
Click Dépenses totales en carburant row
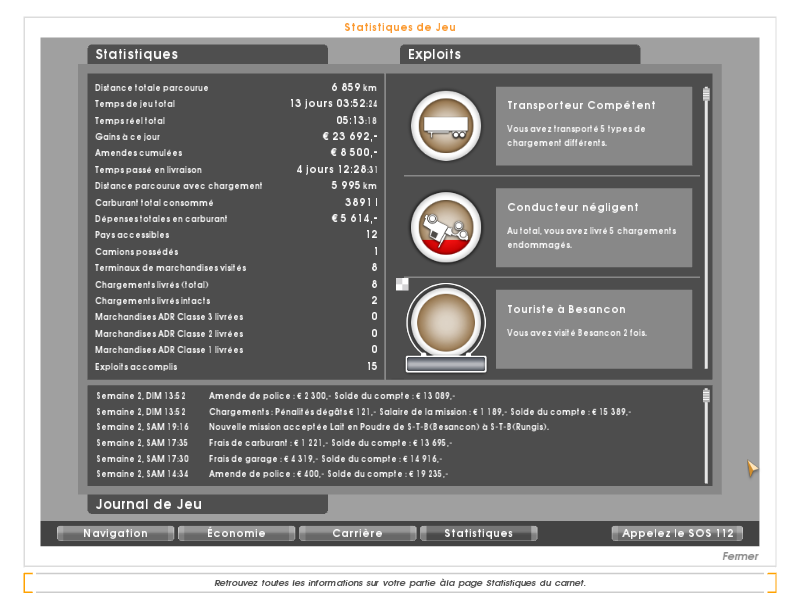(236, 218)
